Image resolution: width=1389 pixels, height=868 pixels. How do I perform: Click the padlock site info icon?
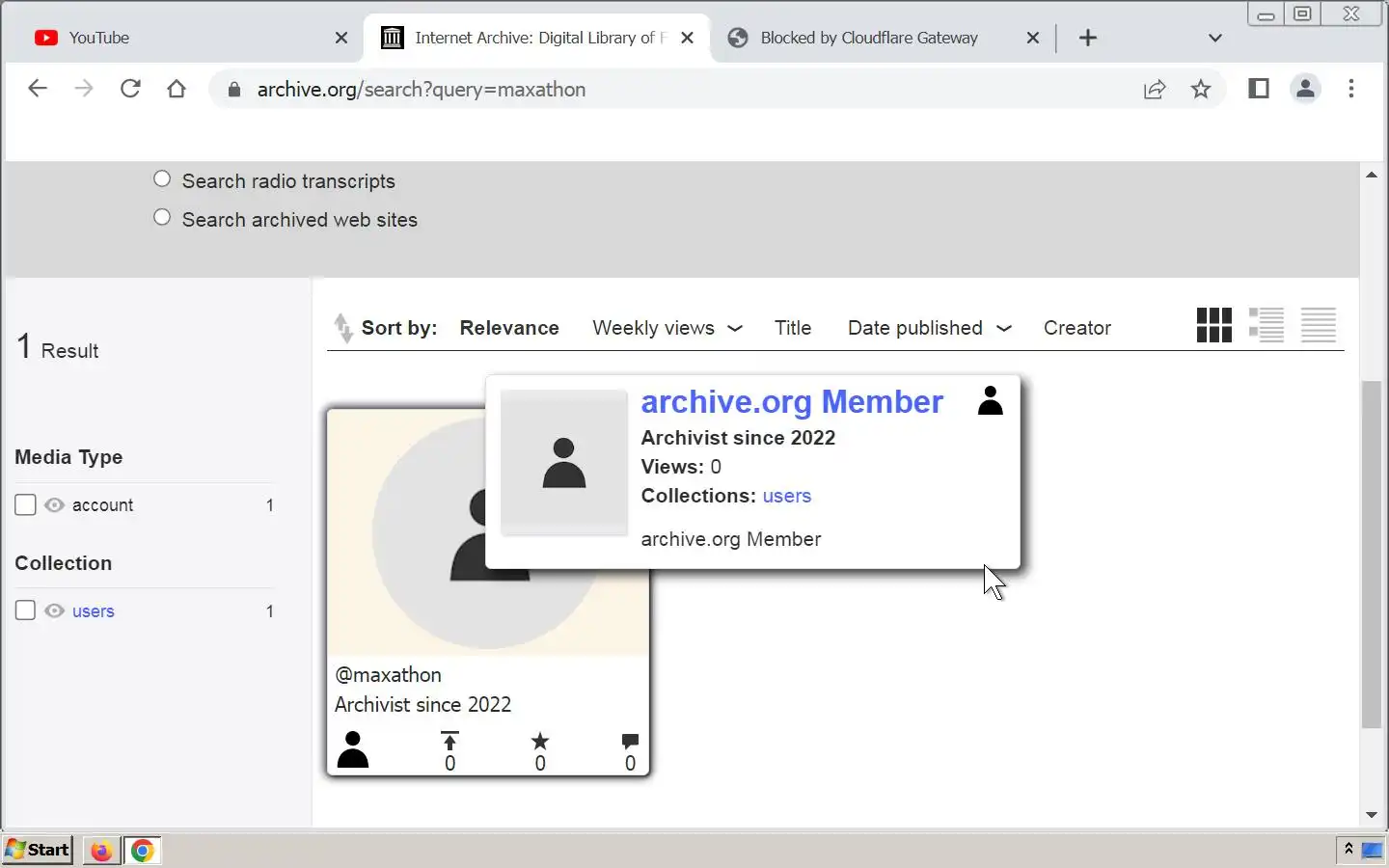pos(233,90)
